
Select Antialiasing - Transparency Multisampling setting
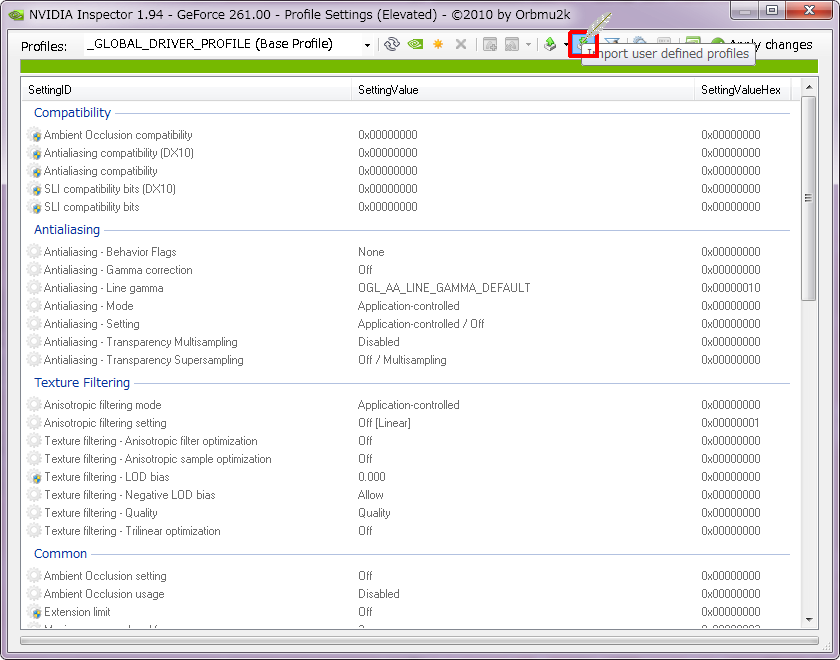click(x=140, y=342)
